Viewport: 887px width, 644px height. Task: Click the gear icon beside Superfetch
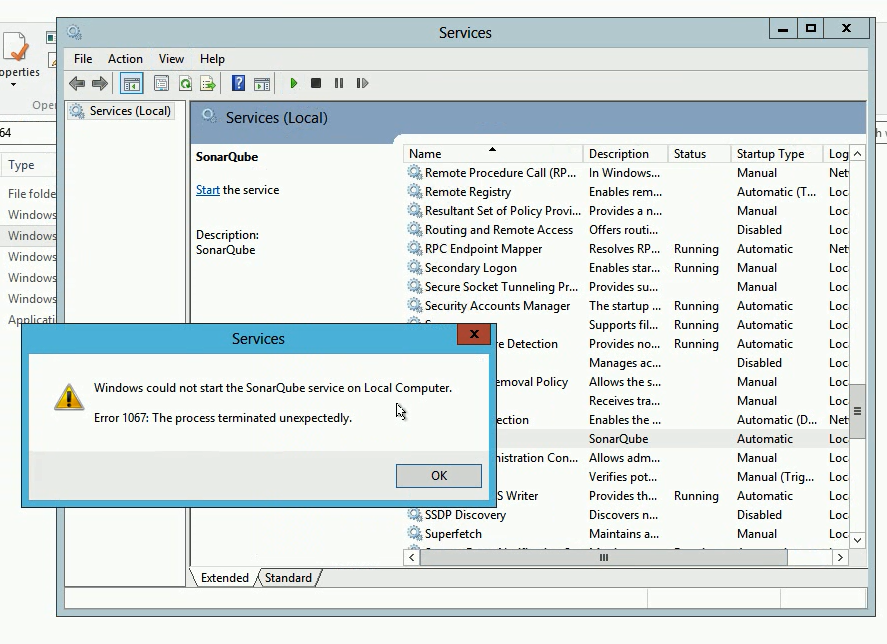click(415, 534)
